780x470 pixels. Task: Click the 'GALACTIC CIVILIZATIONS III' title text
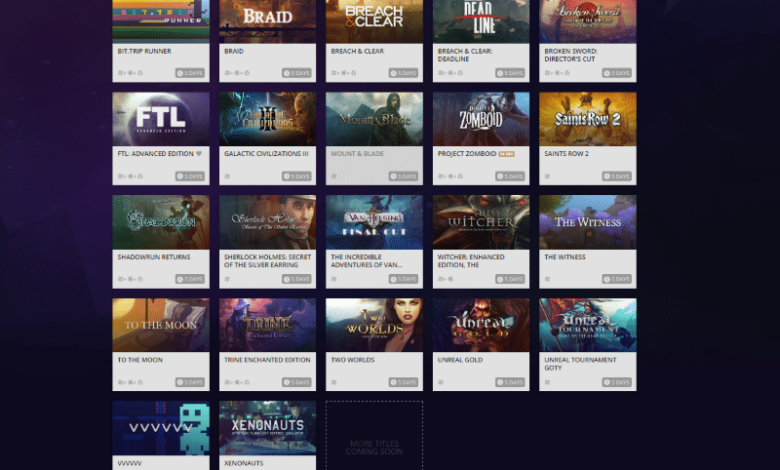[x=266, y=154]
